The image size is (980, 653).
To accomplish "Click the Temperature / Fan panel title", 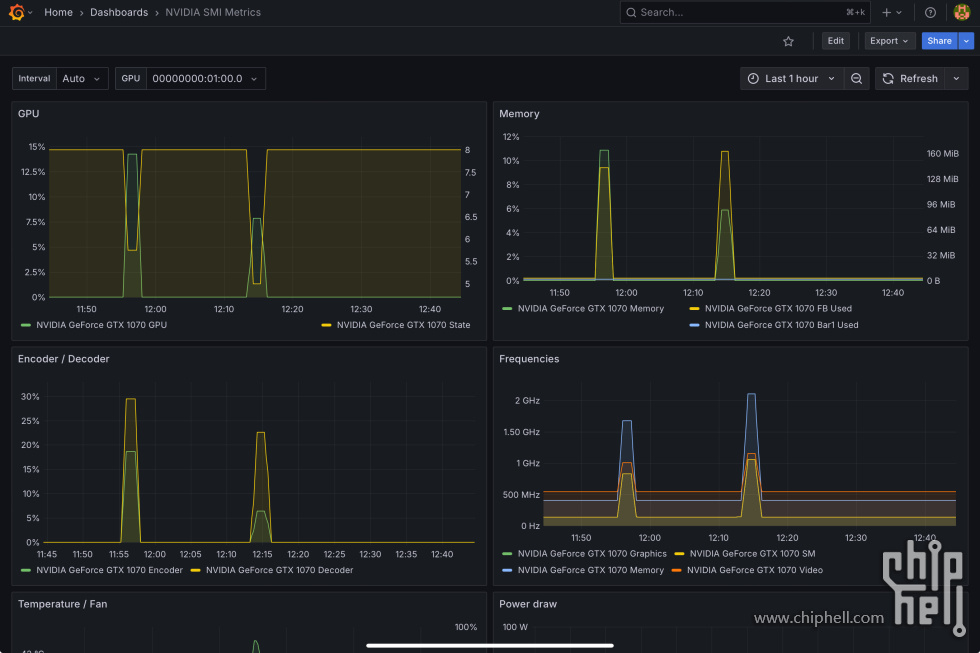I will 62,604.
